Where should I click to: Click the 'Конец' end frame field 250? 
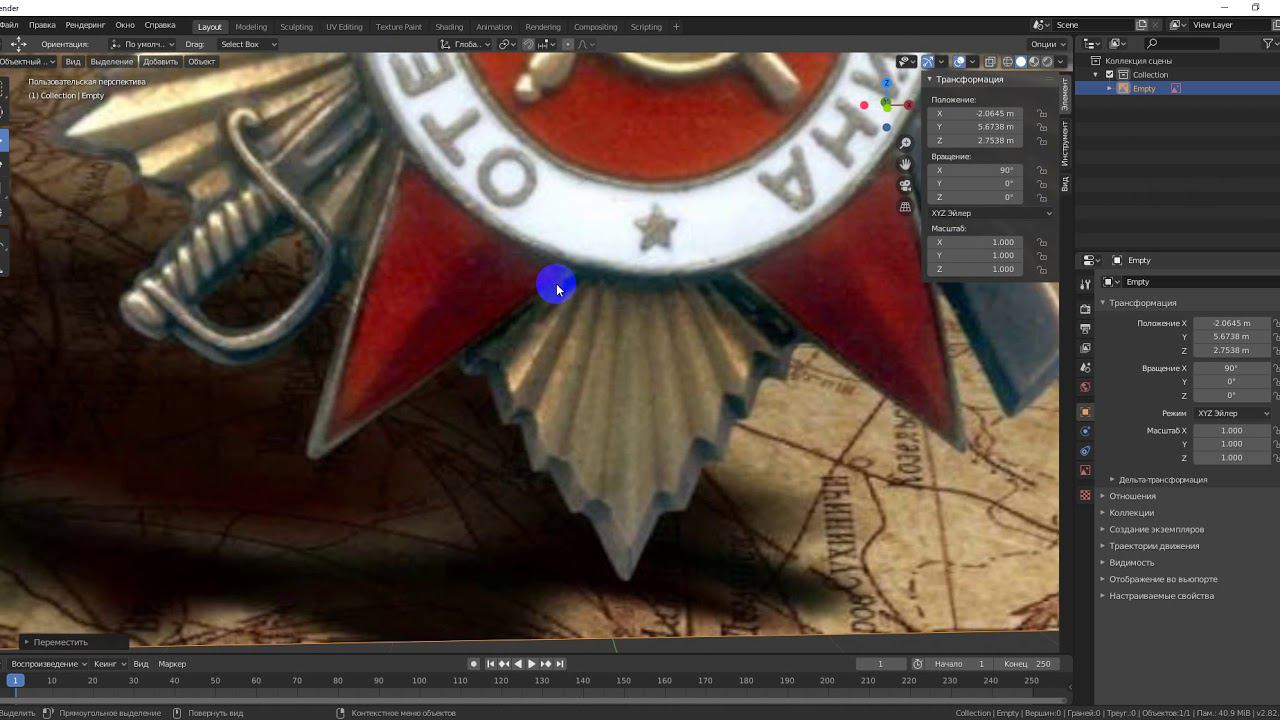point(1027,664)
